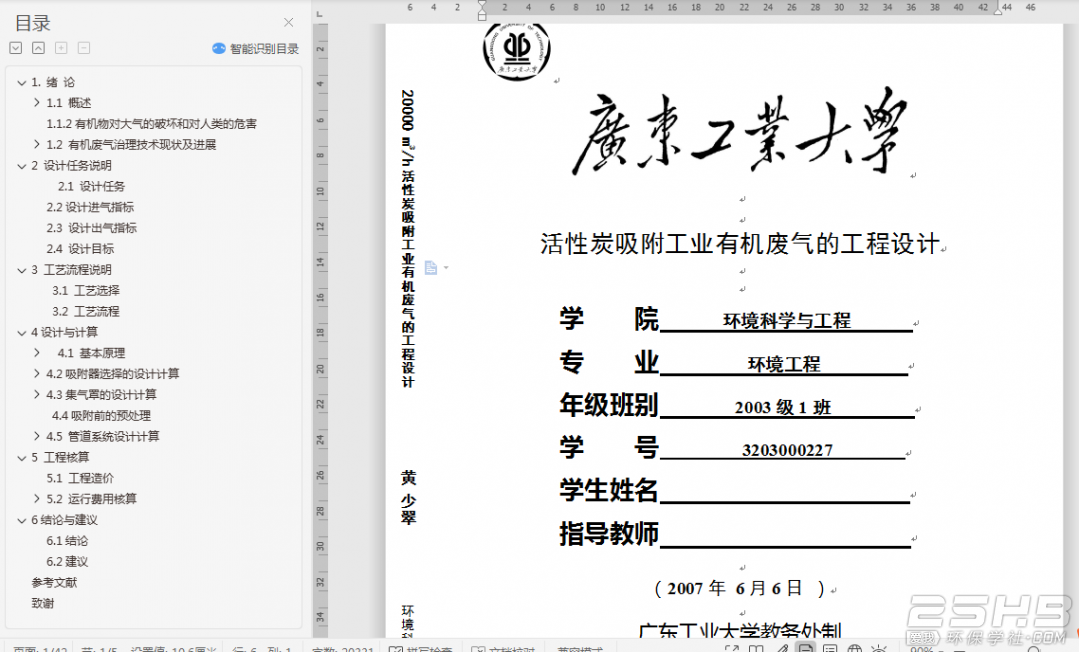Viewport: 1079px width, 652px height.
Task: Click the plus box icon in 目录 toolbar
Action: click(61, 48)
